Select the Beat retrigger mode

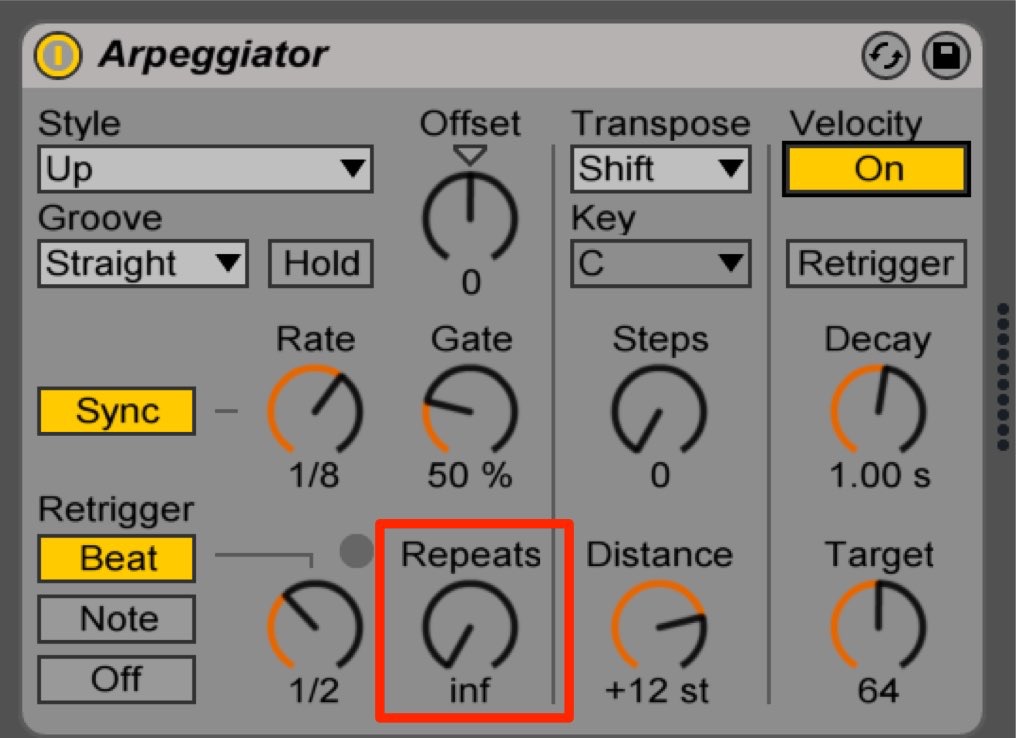point(117,559)
